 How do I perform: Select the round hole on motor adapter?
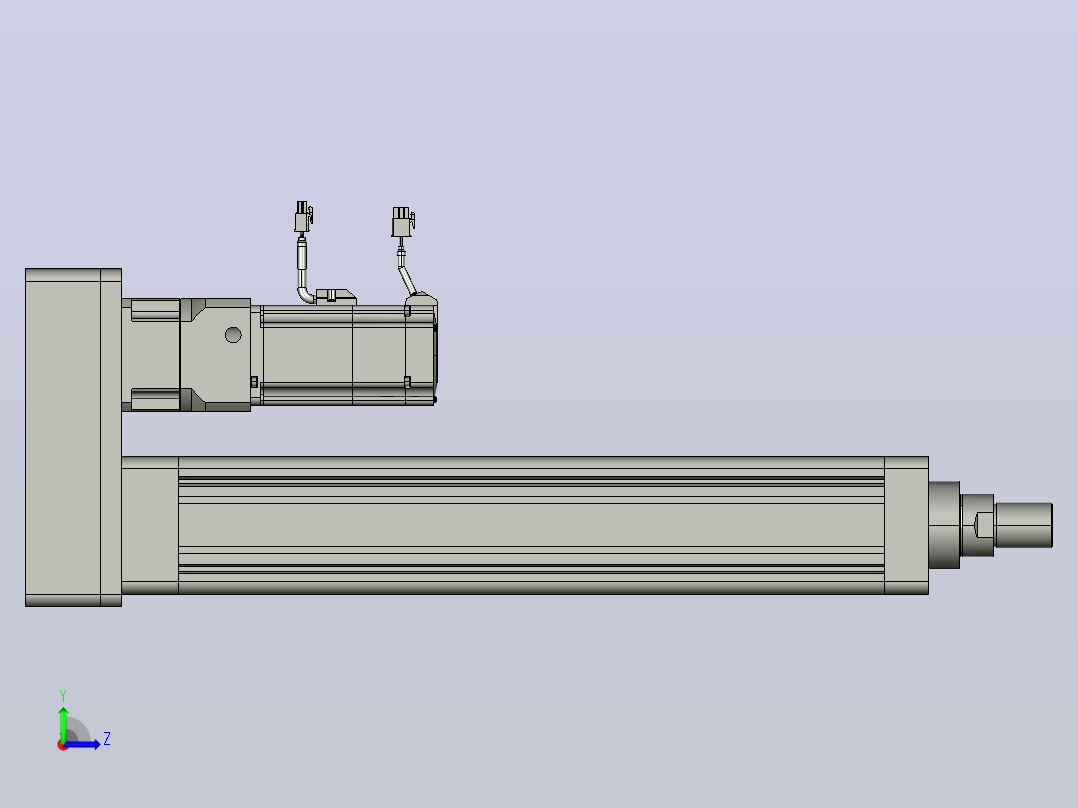click(x=233, y=335)
